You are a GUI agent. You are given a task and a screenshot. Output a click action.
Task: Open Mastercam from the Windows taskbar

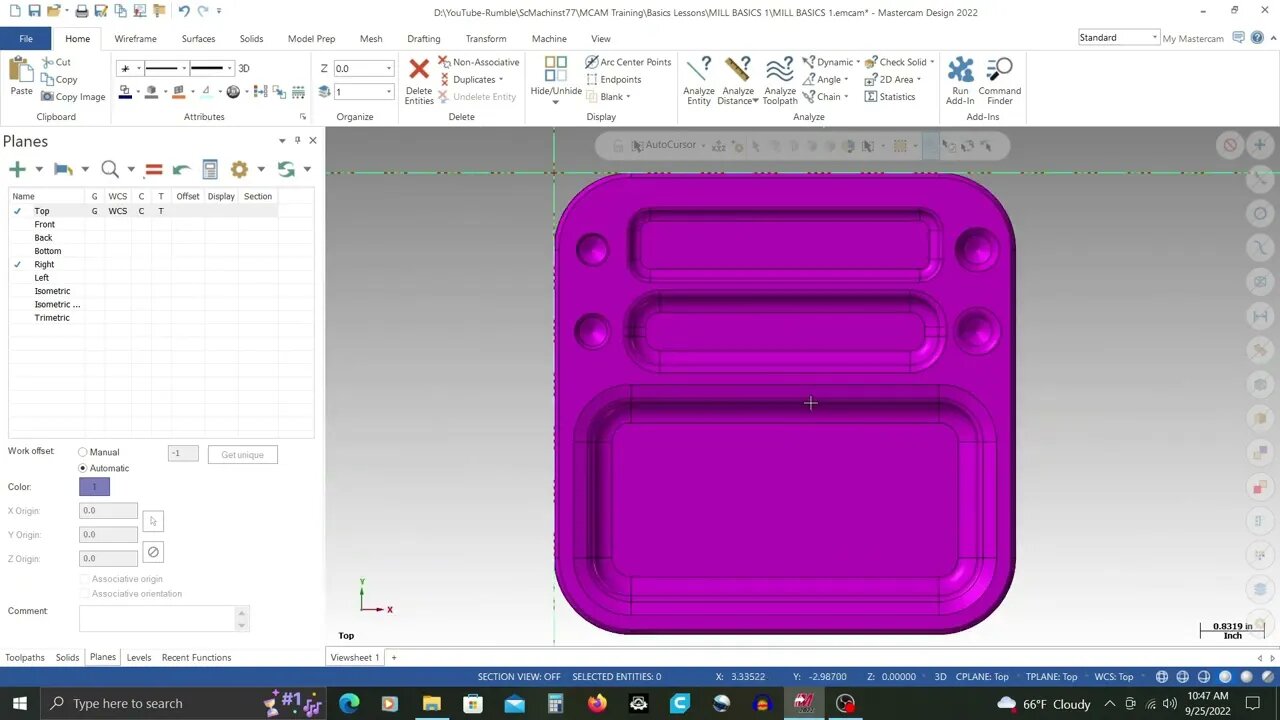(x=804, y=703)
